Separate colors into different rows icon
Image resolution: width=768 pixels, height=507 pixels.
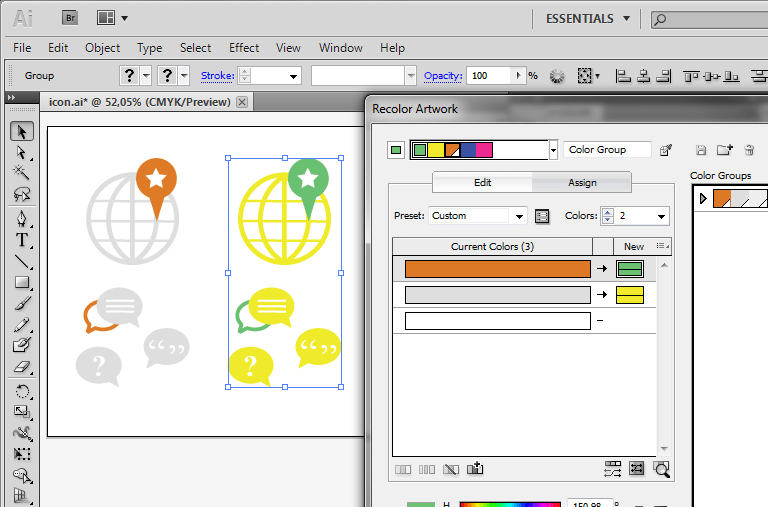[427, 469]
